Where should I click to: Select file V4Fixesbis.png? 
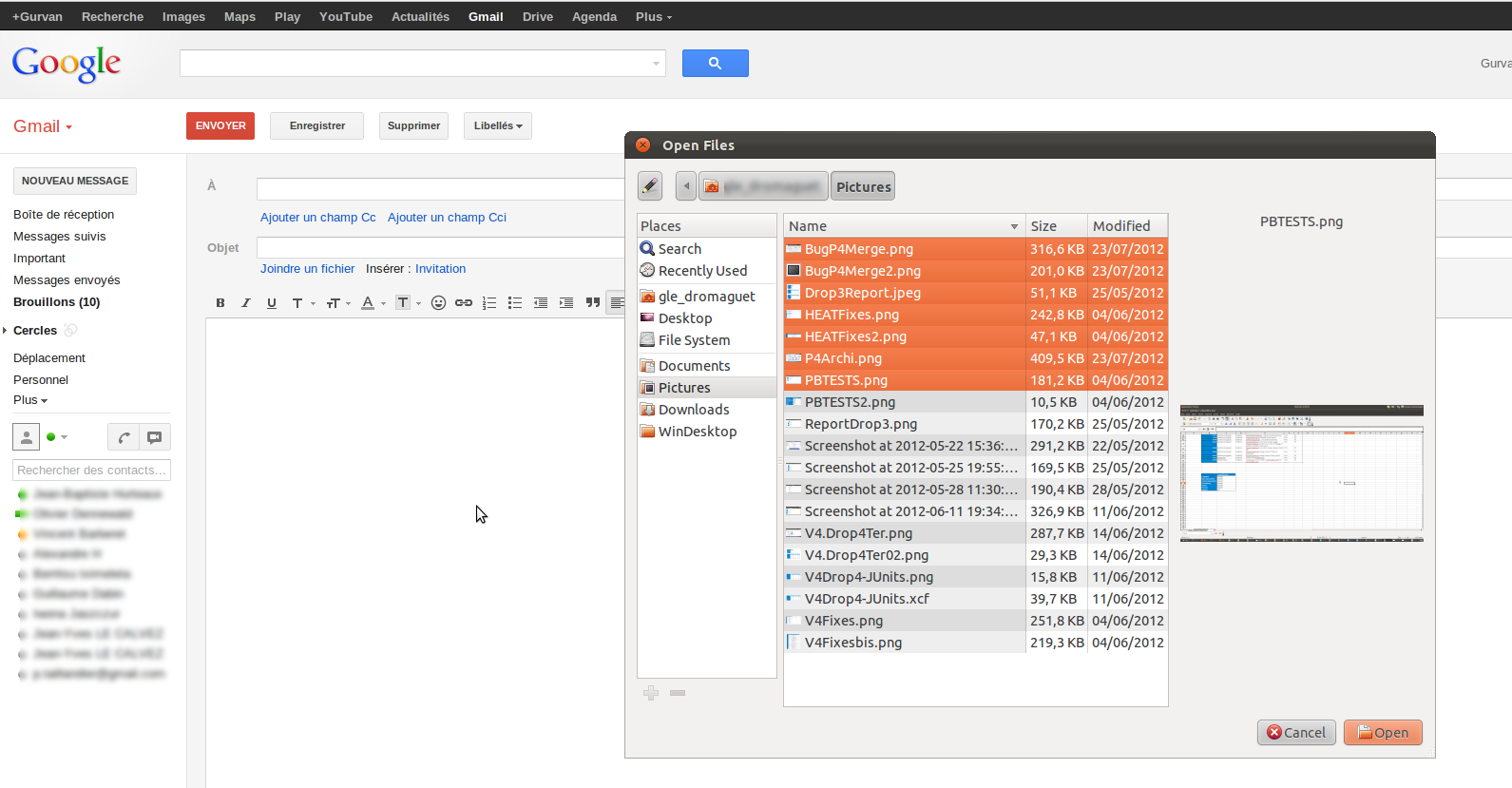pyautogui.click(x=976, y=643)
